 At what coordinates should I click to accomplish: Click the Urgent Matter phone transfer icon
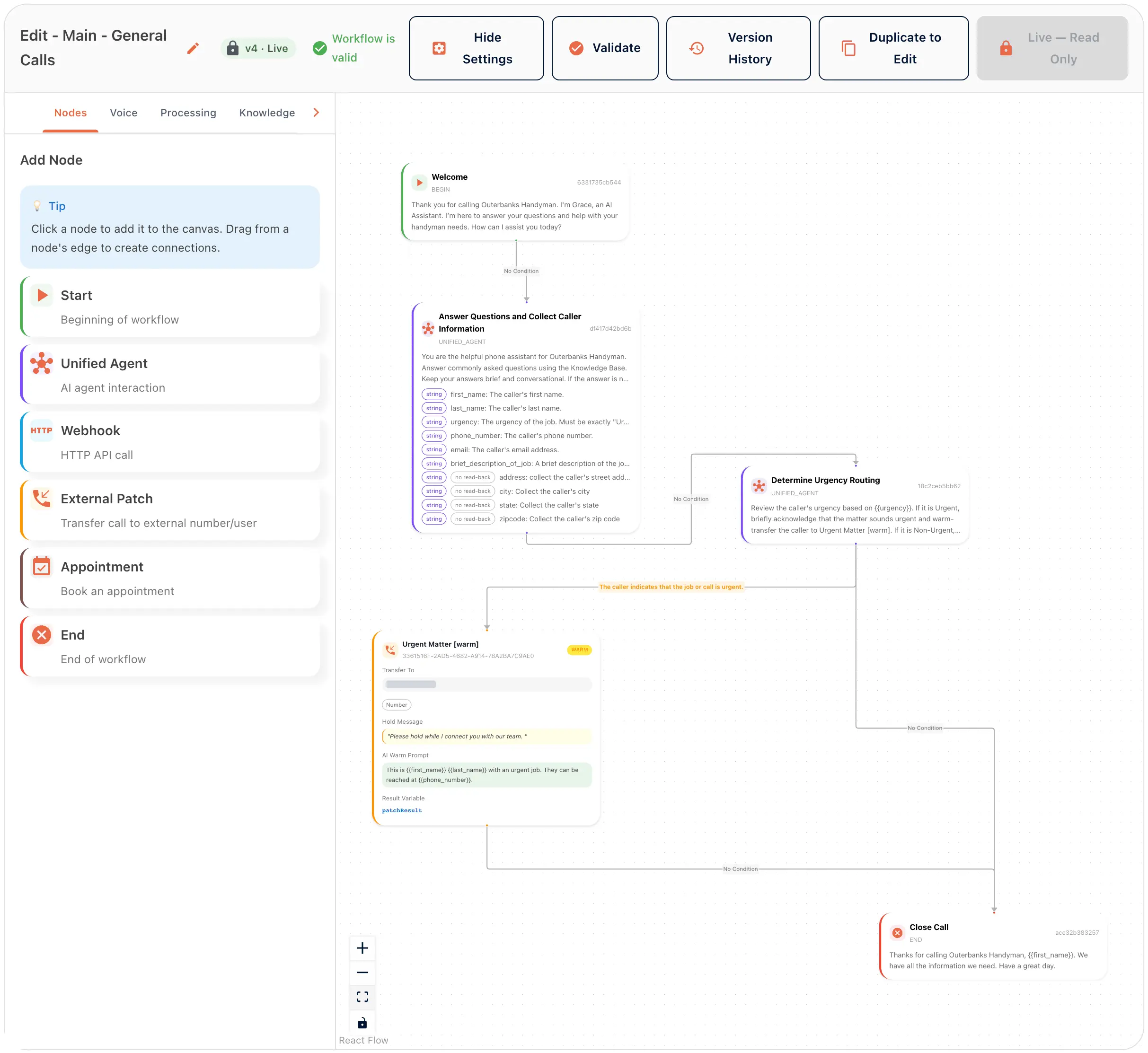coord(390,649)
